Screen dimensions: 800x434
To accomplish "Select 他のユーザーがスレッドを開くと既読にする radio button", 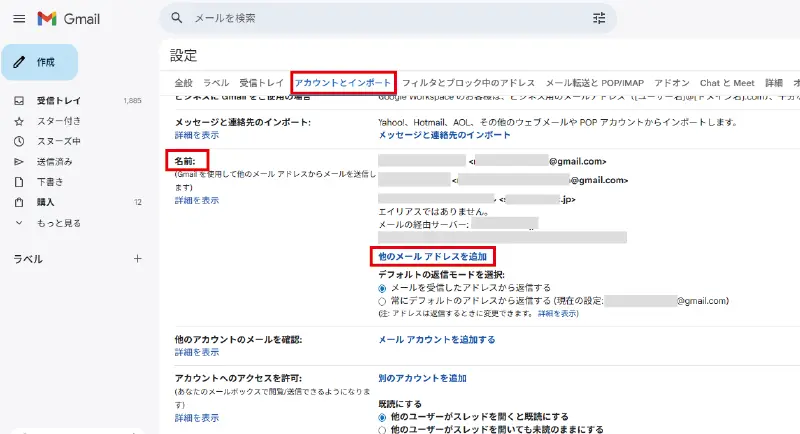I will (x=383, y=416).
